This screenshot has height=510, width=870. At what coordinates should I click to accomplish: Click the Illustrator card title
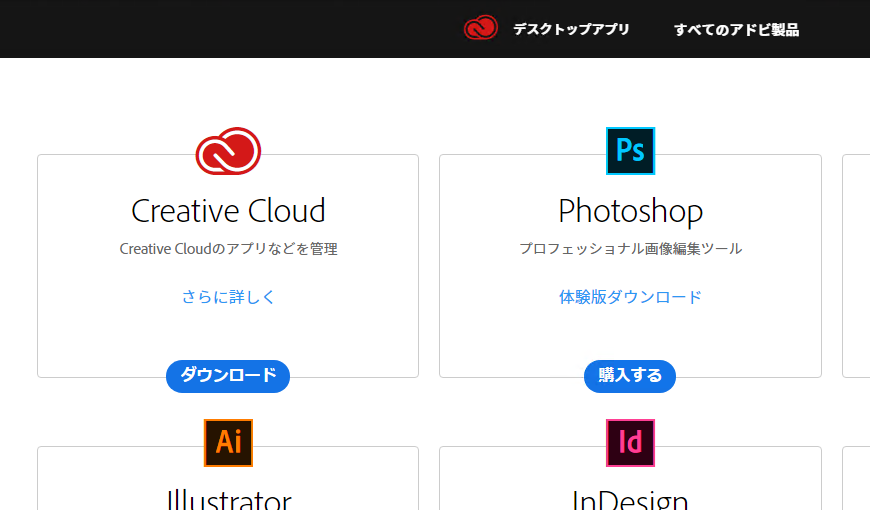(x=229, y=499)
